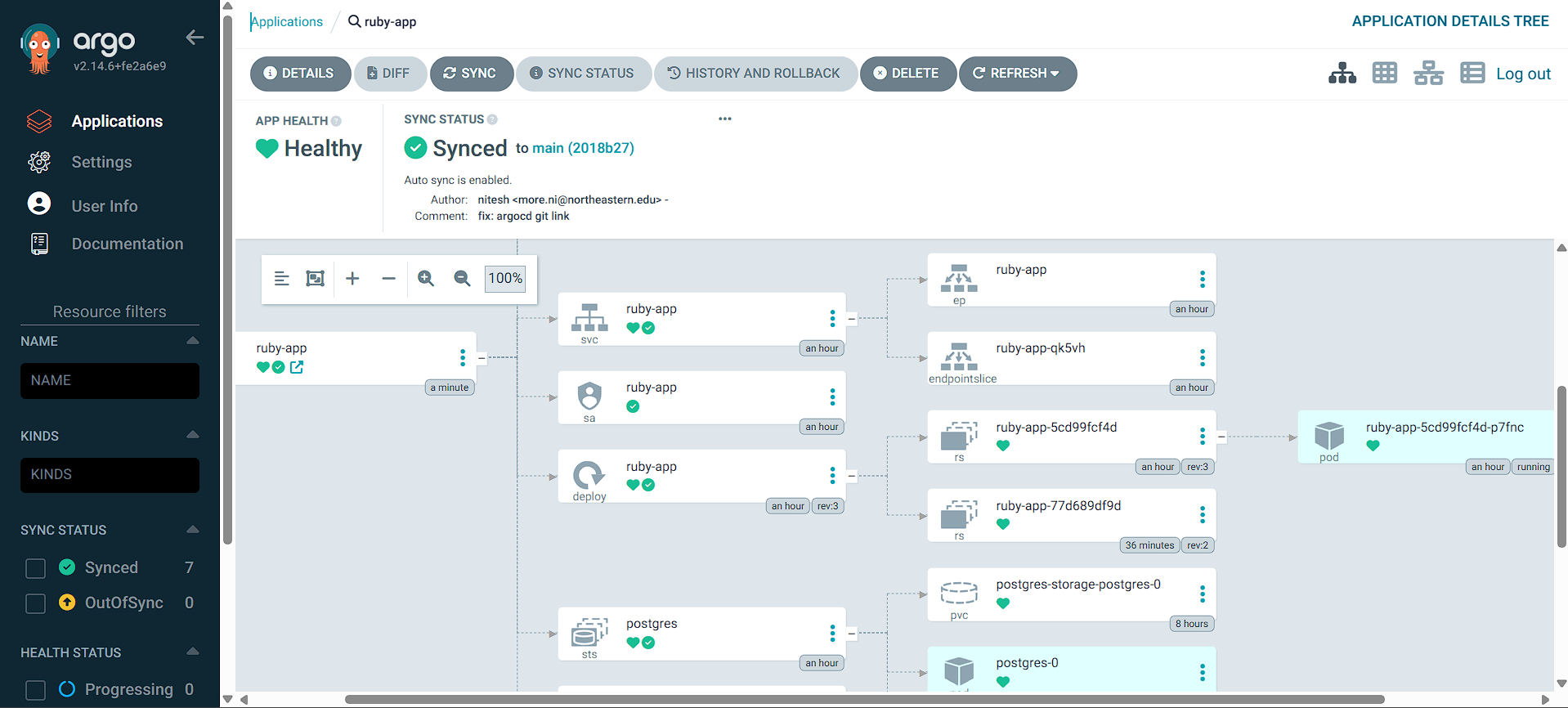Open the User Info sidebar item

click(x=104, y=206)
